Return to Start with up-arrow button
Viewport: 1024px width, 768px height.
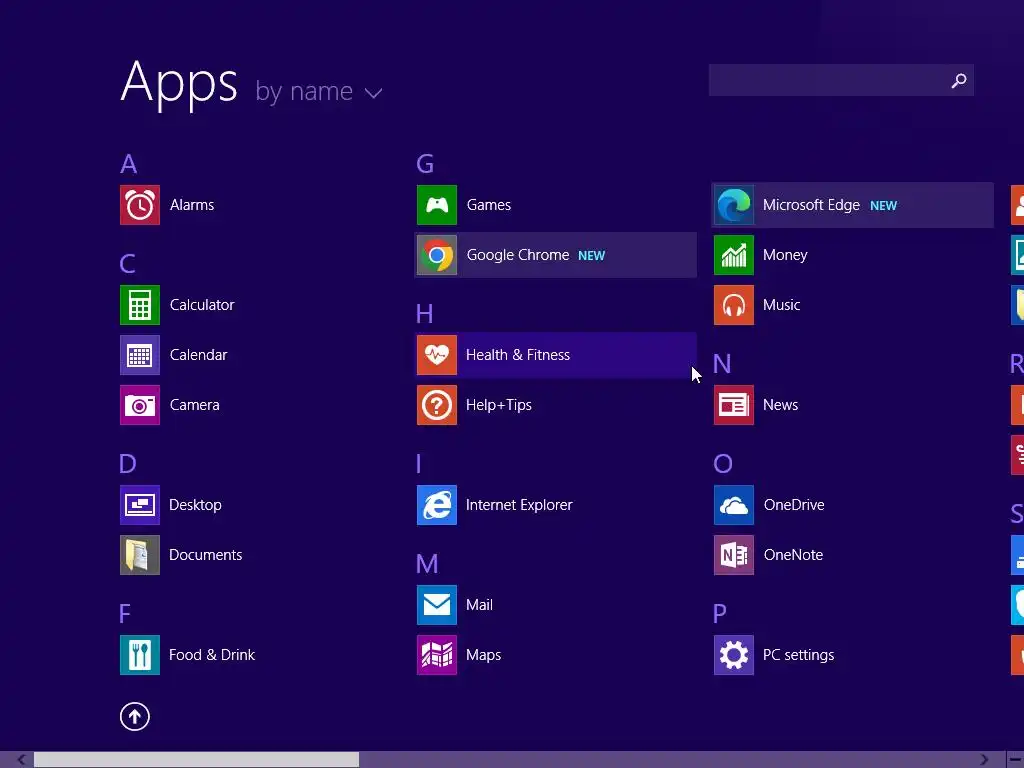point(135,716)
